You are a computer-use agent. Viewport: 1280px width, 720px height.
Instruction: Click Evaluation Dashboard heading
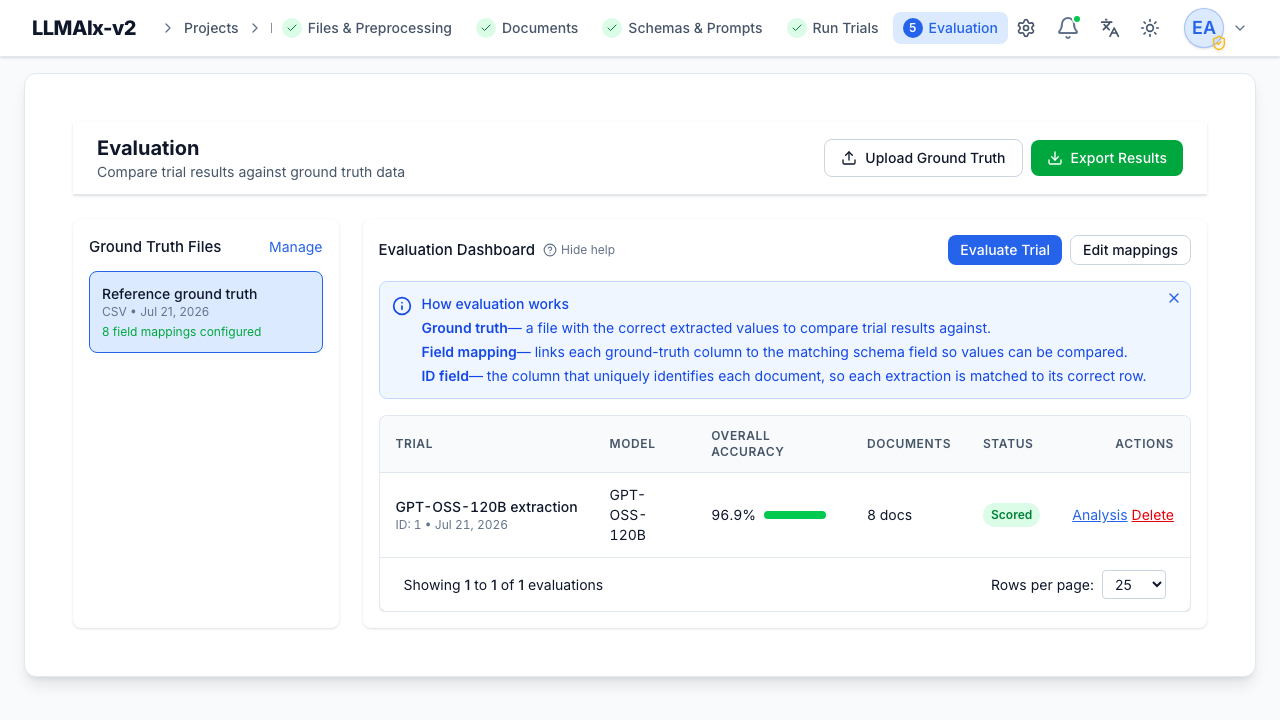[457, 250]
